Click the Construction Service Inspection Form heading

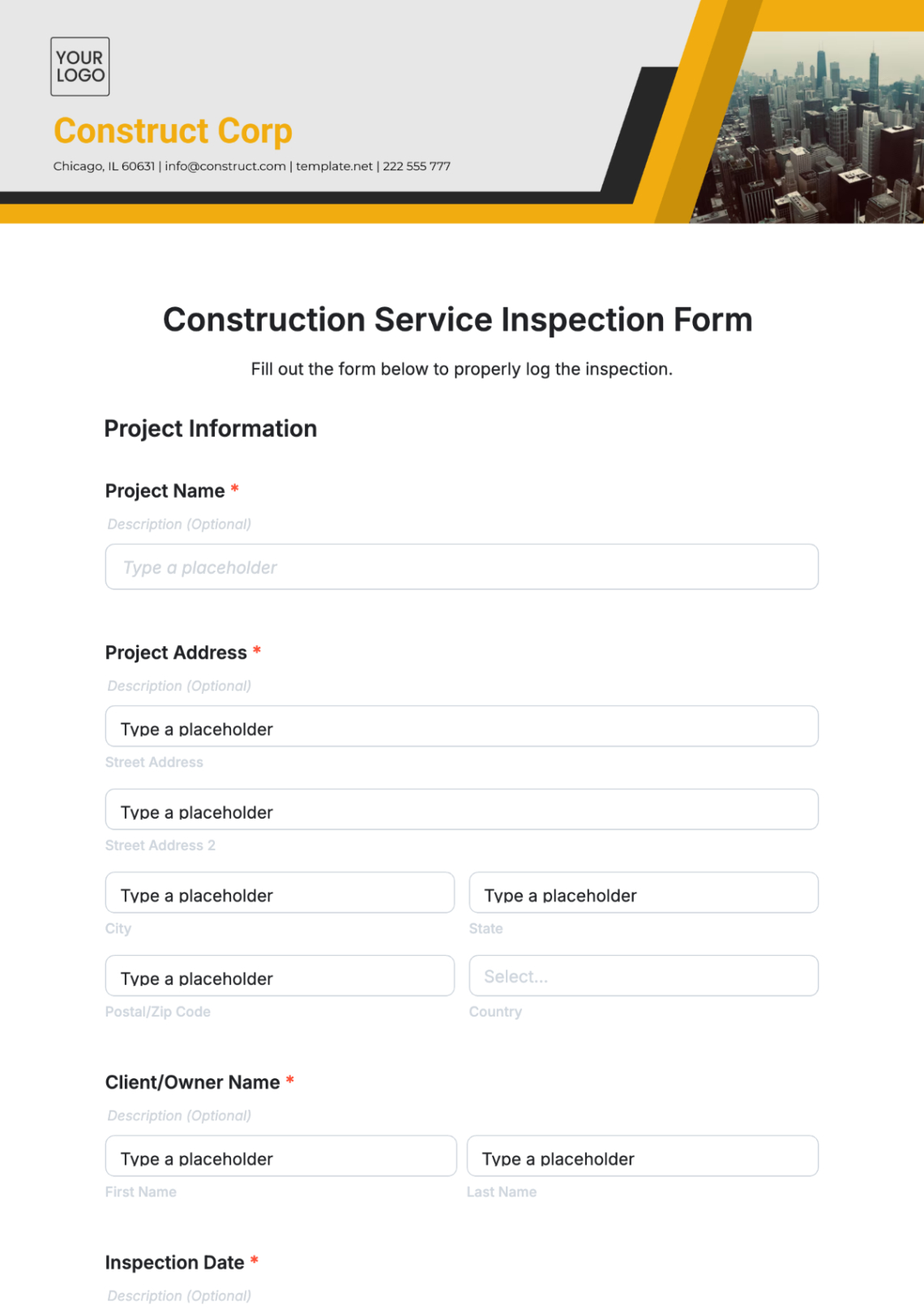pos(458,319)
